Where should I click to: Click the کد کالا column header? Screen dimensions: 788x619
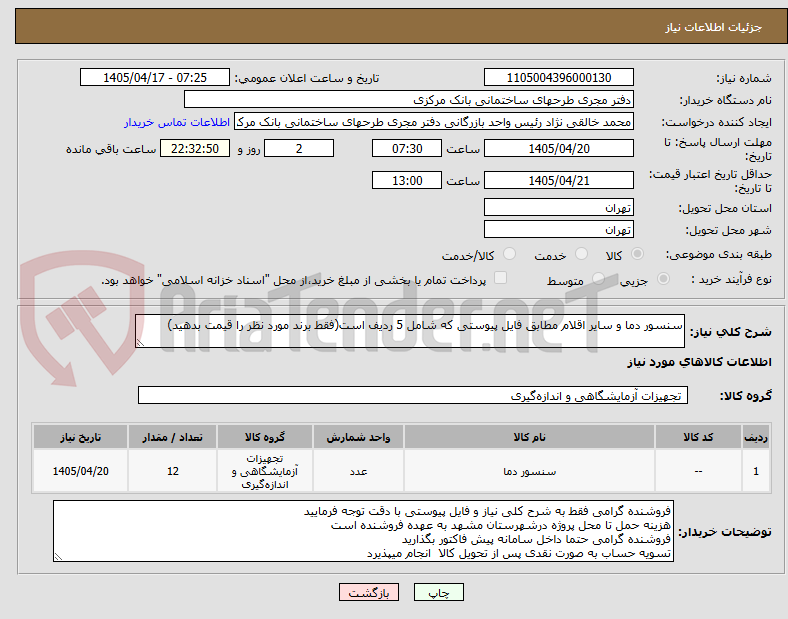pyautogui.click(x=699, y=437)
